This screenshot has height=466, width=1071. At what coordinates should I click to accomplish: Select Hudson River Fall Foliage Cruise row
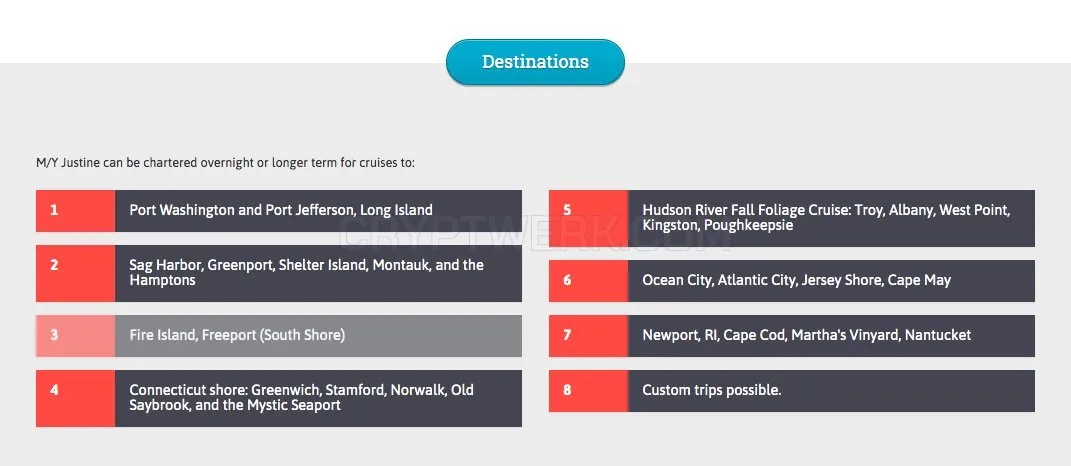pos(831,218)
